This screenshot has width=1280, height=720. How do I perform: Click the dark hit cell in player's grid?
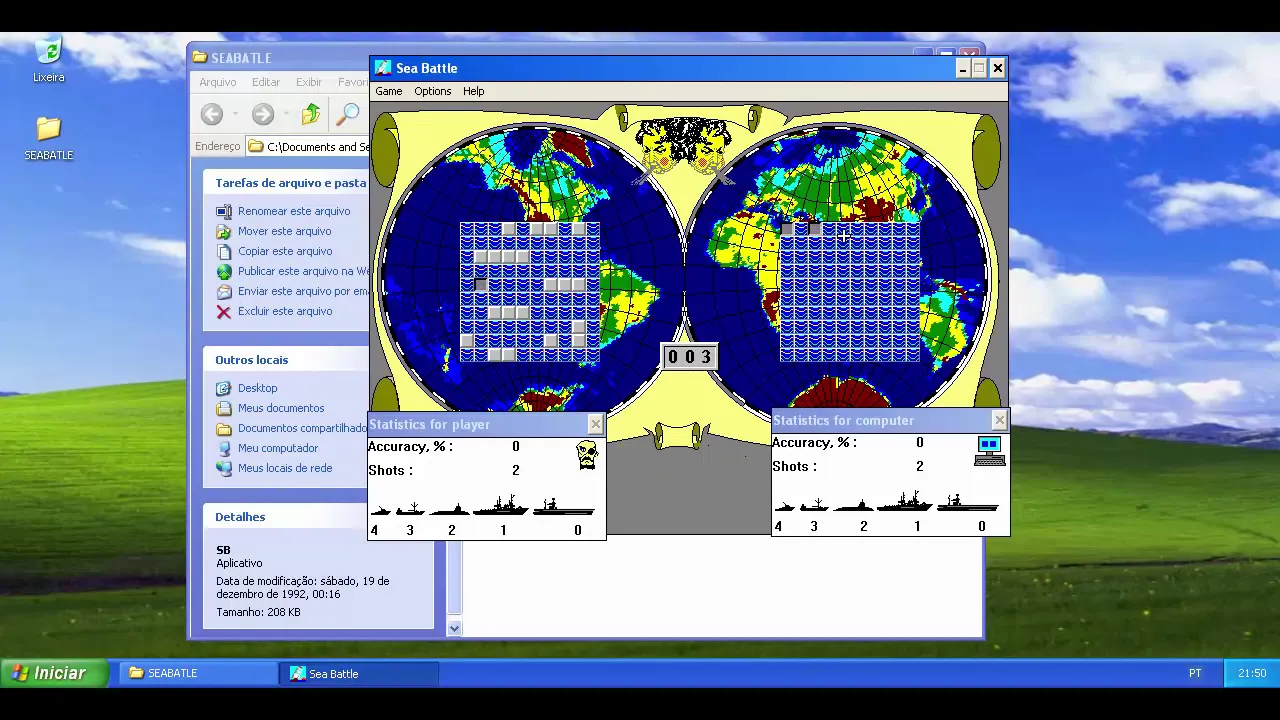(480, 285)
